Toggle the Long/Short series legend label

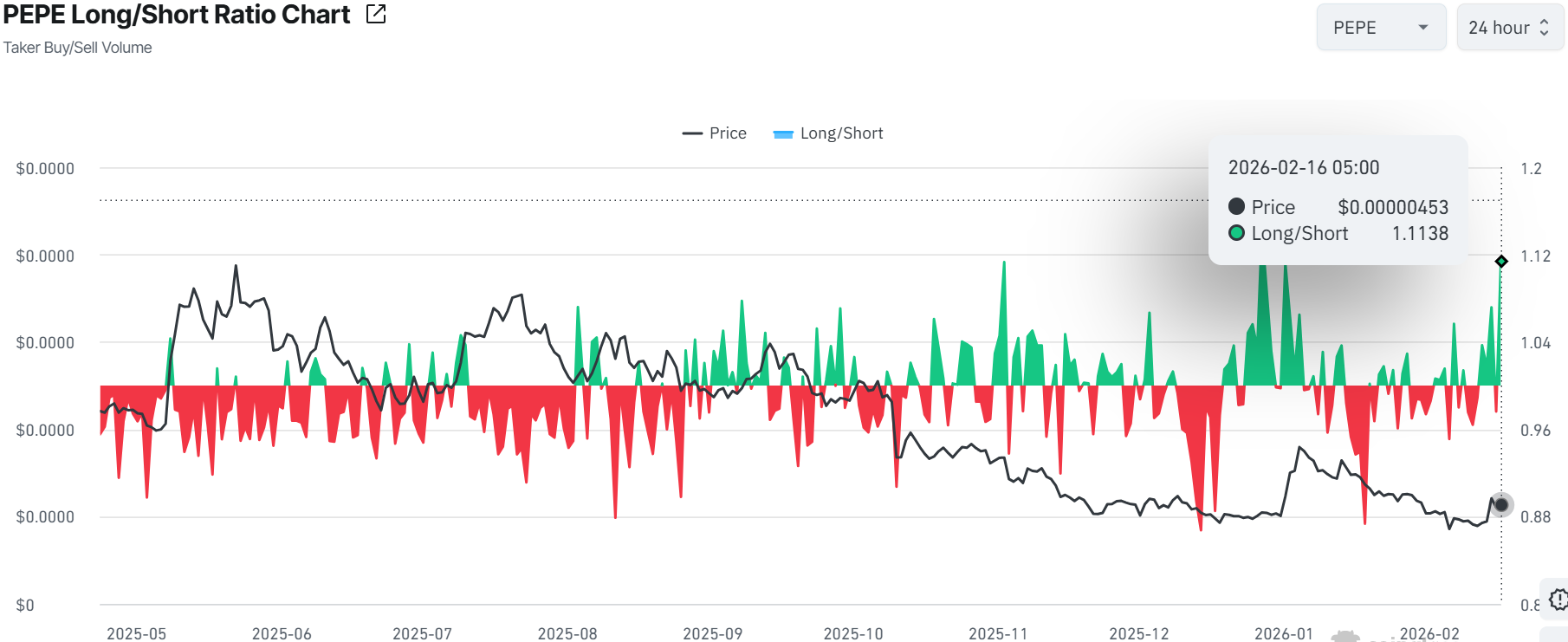(841, 133)
